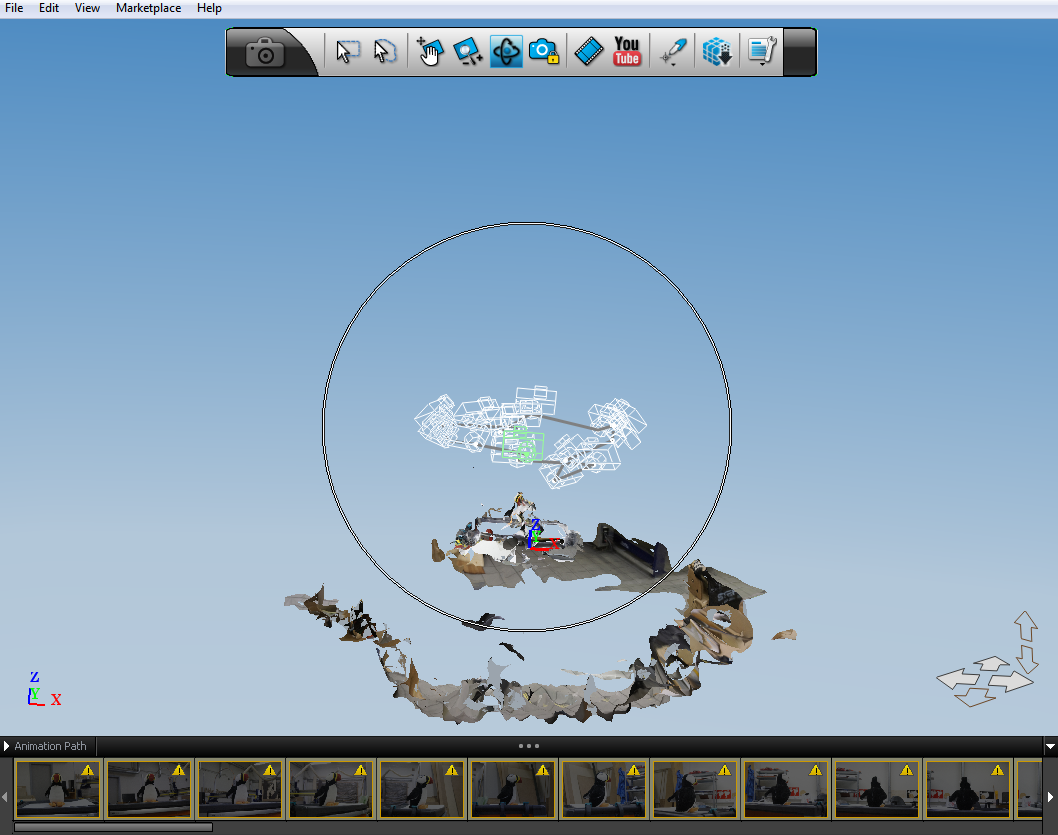This screenshot has height=835, width=1058.
Task: Activate the Pan hand tool
Action: pos(430,51)
